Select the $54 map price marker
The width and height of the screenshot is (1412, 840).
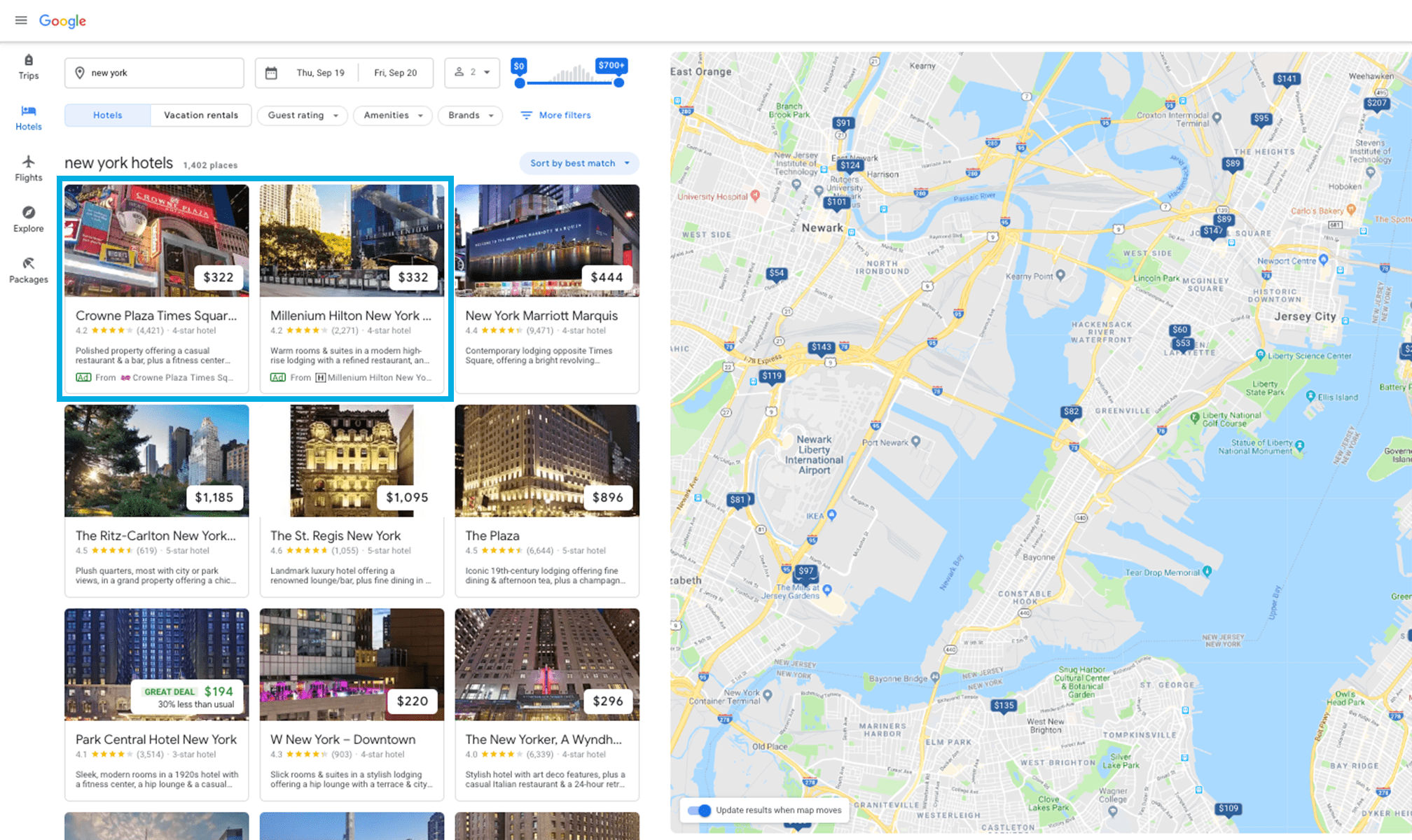coord(776,274)
